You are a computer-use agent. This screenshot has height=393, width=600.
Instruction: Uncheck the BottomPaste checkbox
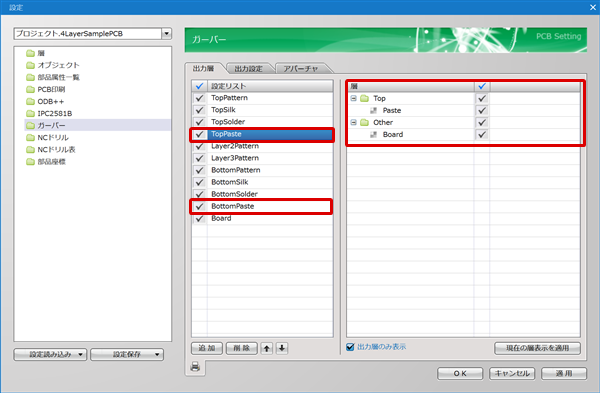point(199,206)
